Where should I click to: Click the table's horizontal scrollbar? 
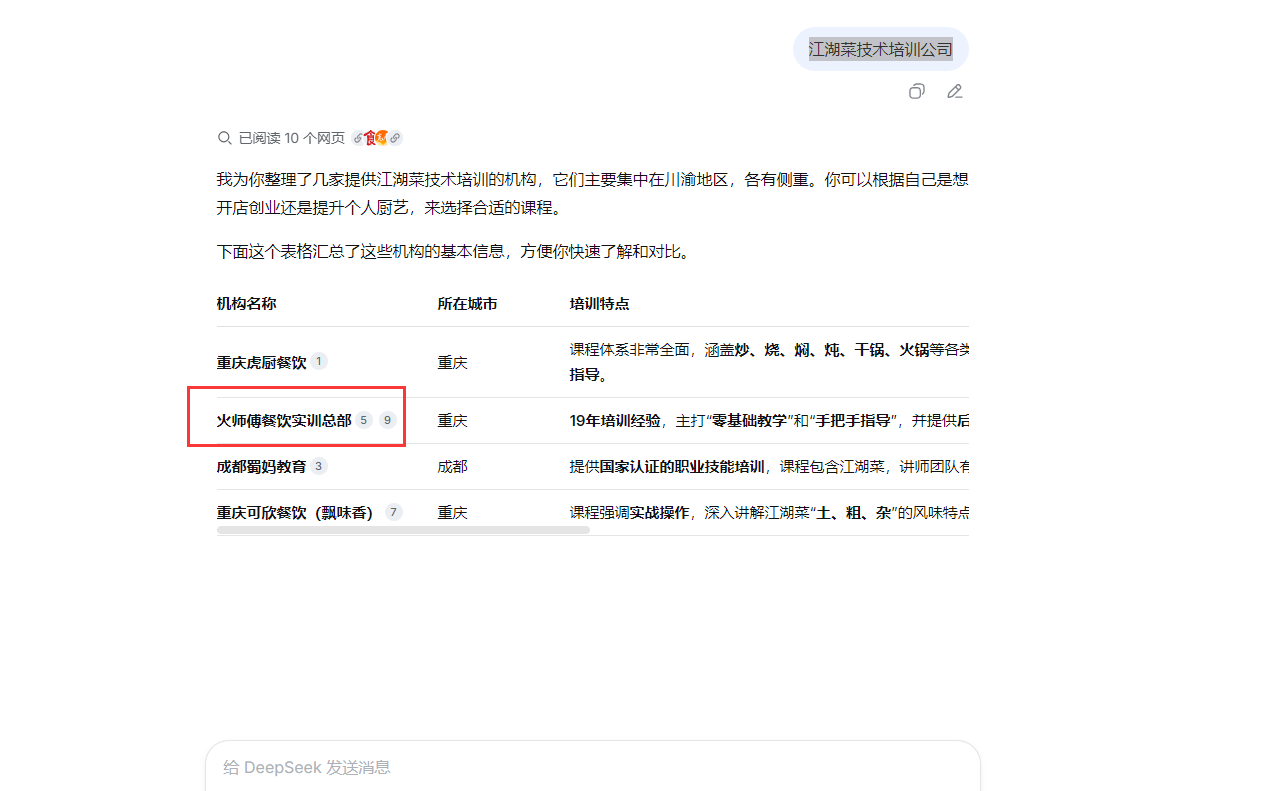(x=403, y=531)
